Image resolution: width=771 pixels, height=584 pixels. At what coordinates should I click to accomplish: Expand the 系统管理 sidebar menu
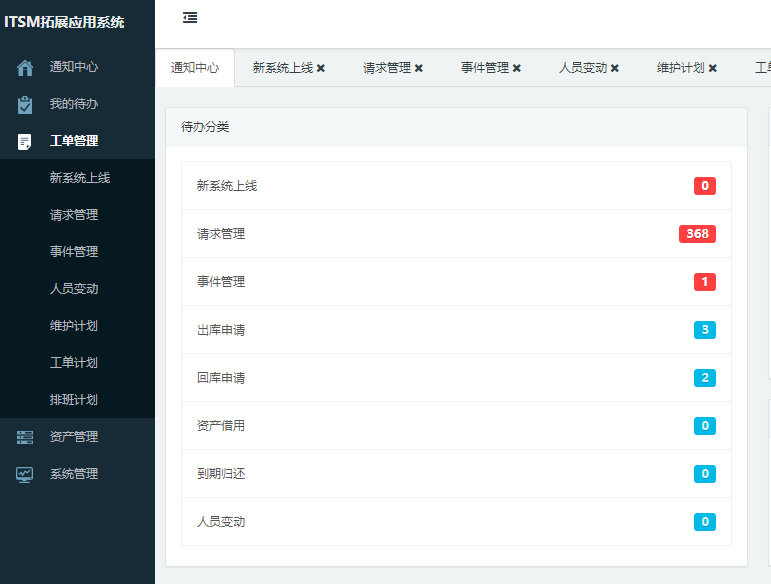[77, 474]
